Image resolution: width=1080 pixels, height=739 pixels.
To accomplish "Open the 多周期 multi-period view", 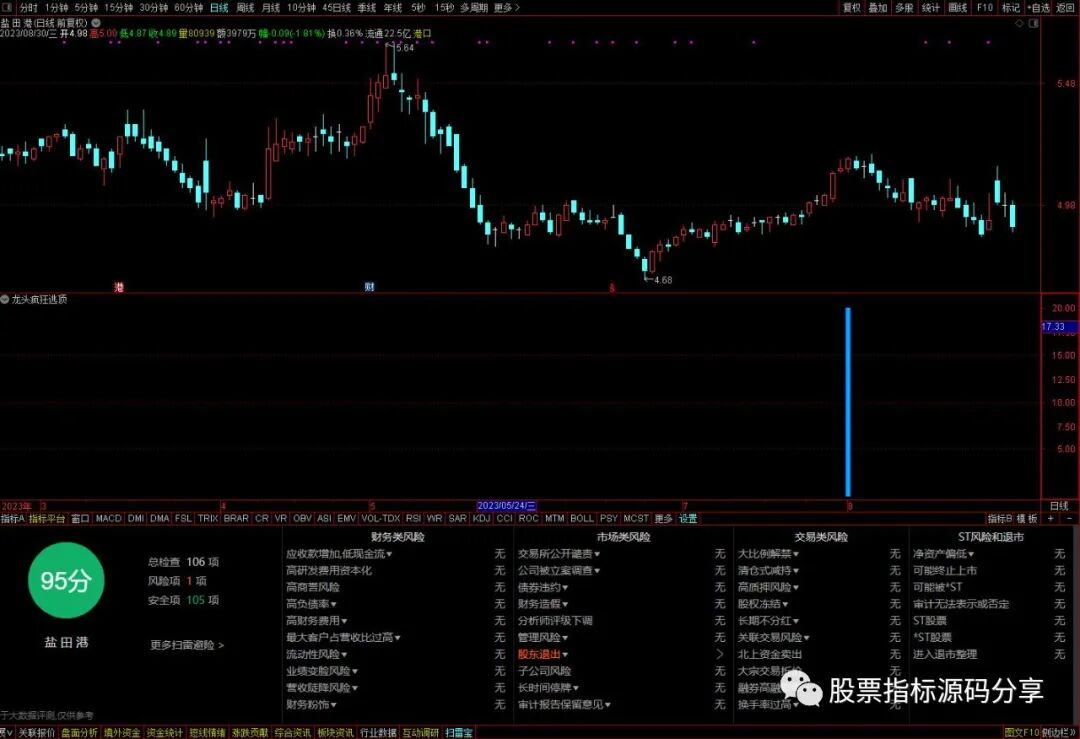I will (x=474, y=8).
